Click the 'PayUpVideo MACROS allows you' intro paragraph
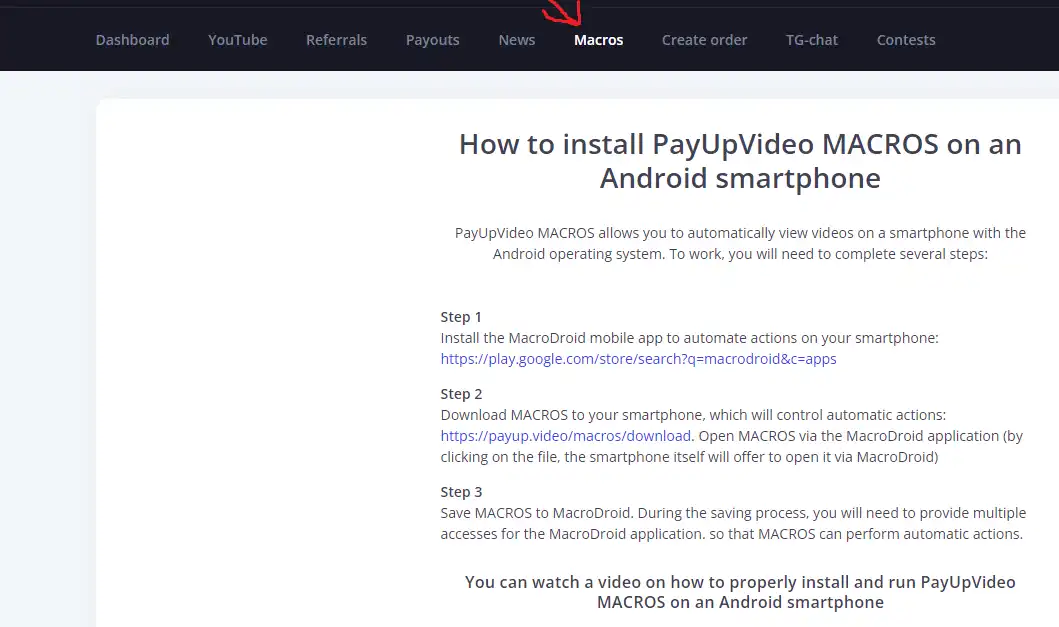This screenshot has height=627, width=1059. 740,243
